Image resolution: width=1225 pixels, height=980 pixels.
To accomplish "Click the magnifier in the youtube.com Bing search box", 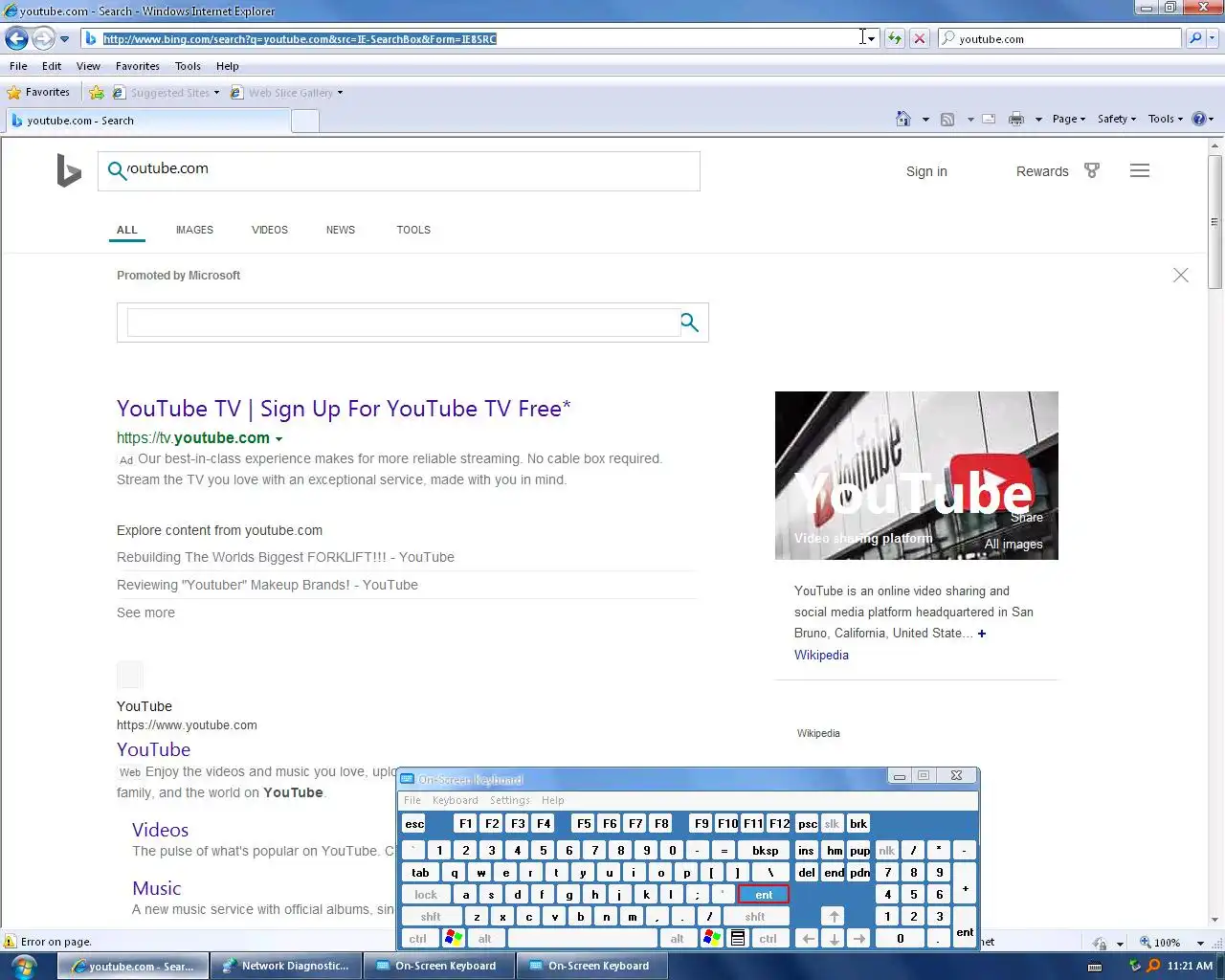I will pos(117,170).
